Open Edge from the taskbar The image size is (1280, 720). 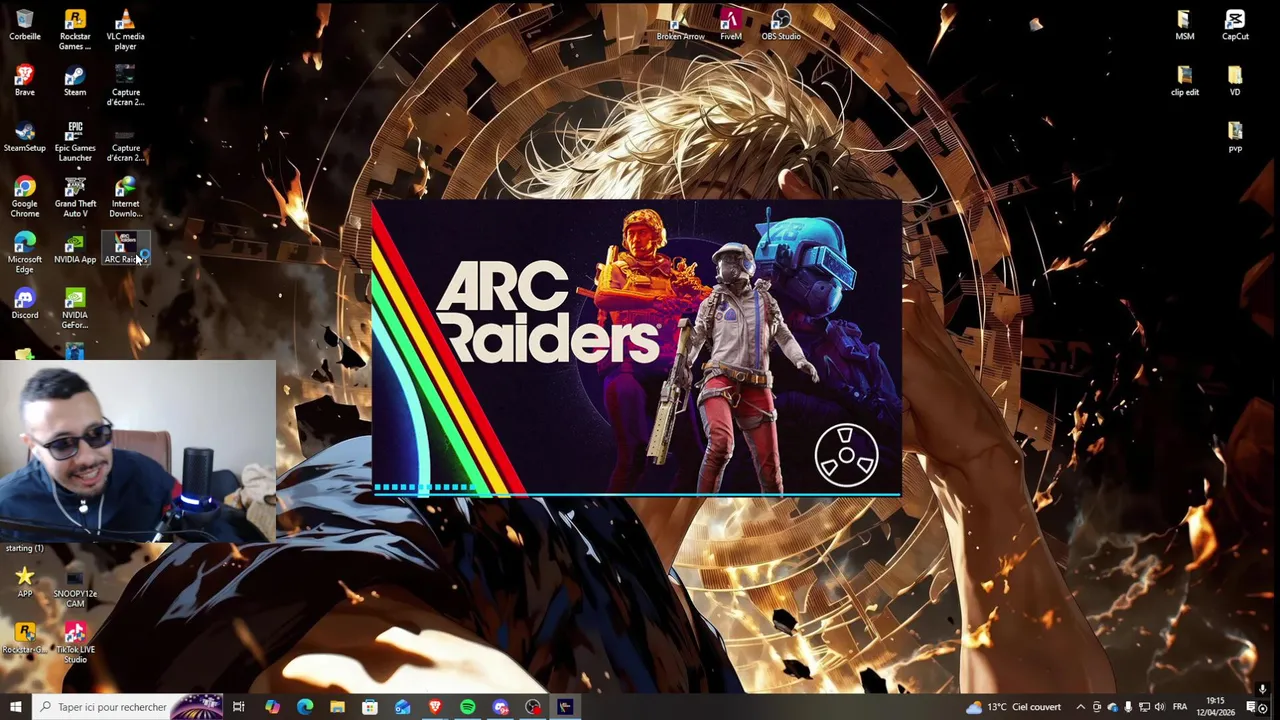305,707
